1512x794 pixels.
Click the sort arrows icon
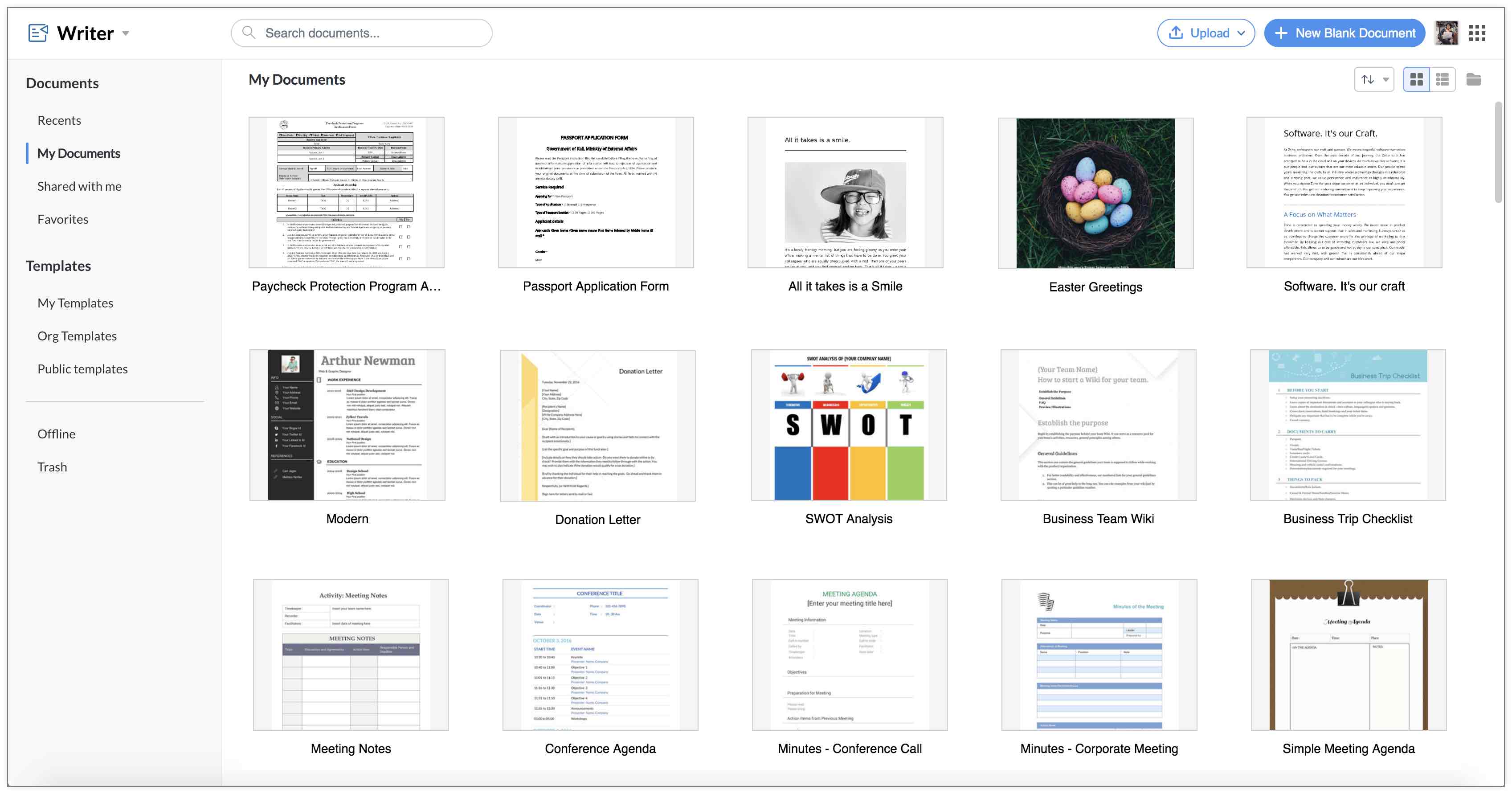[1368, 79]
